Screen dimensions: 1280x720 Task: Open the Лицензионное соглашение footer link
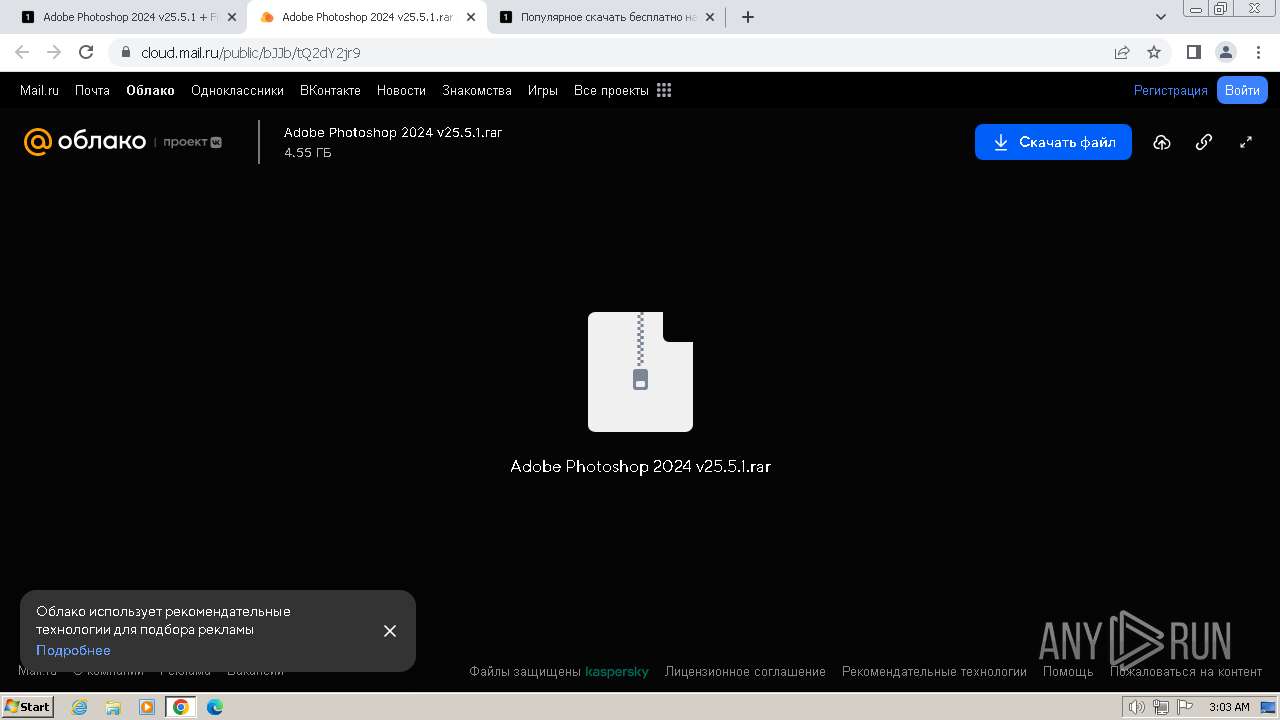(745, 672)
